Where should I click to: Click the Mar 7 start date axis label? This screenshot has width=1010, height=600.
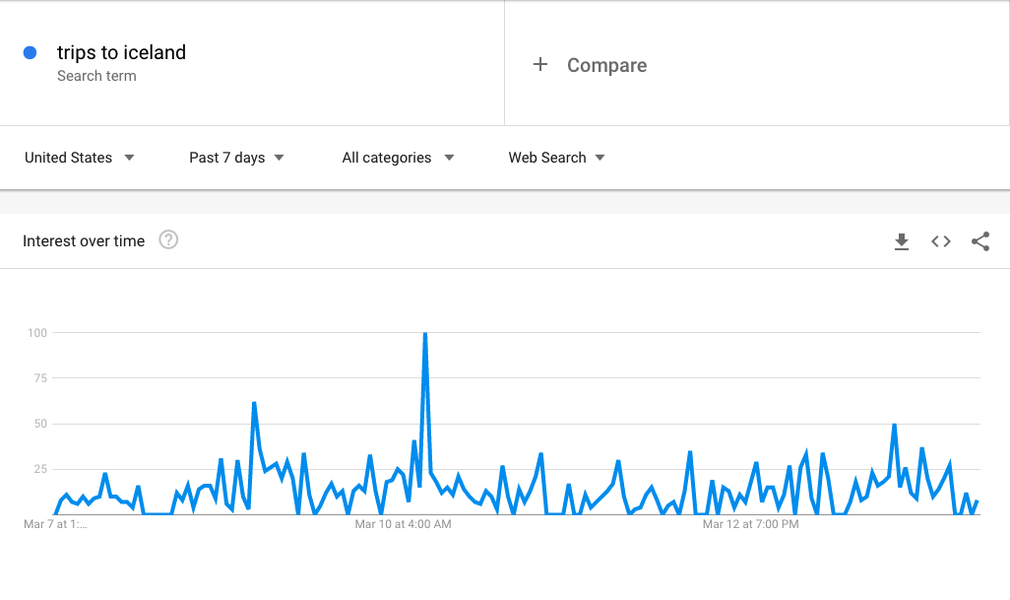55,524
